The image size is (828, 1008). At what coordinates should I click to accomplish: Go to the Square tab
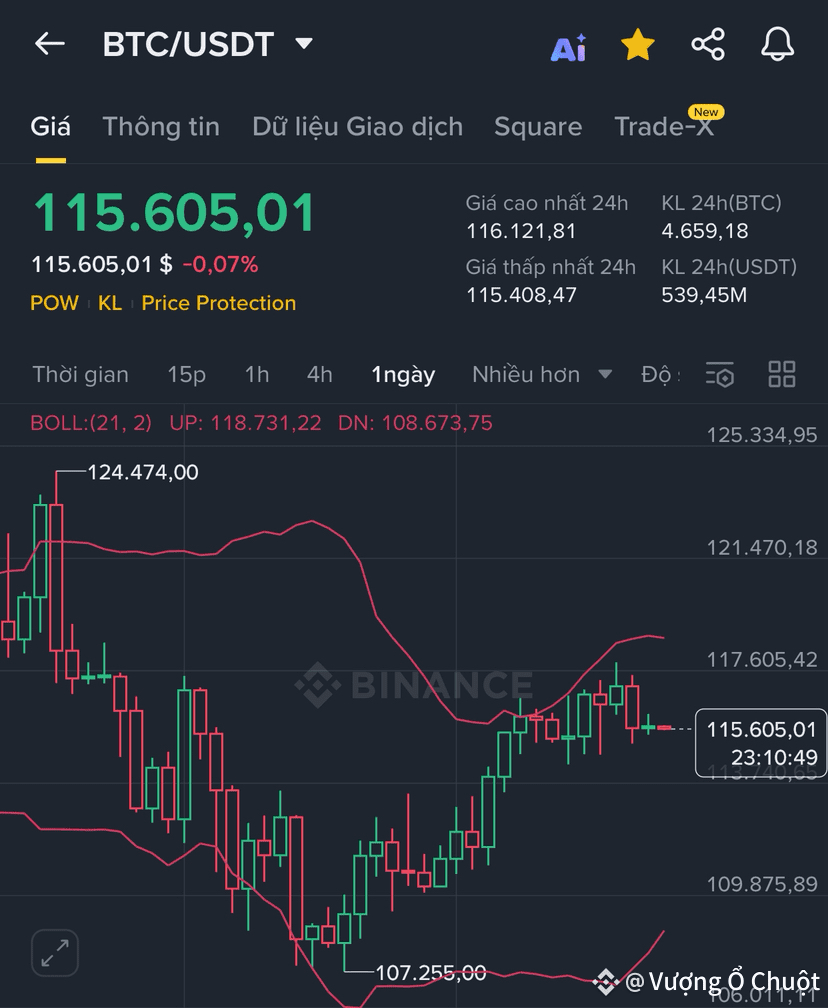[x=538, y=127]
